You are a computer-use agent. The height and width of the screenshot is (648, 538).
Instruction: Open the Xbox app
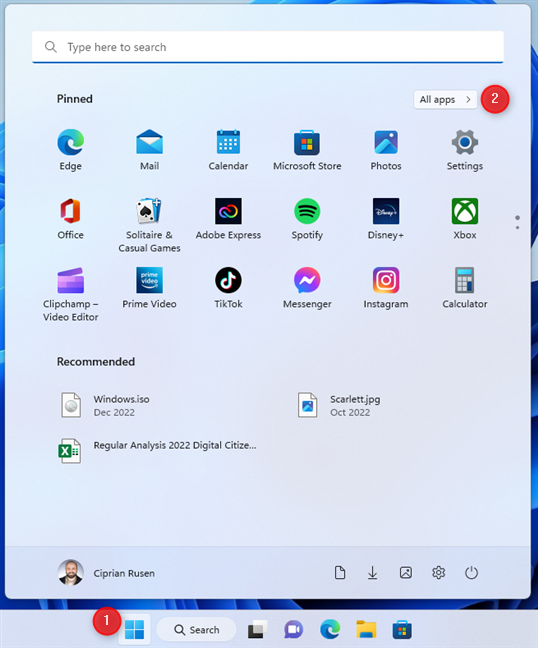coord(465,219)
